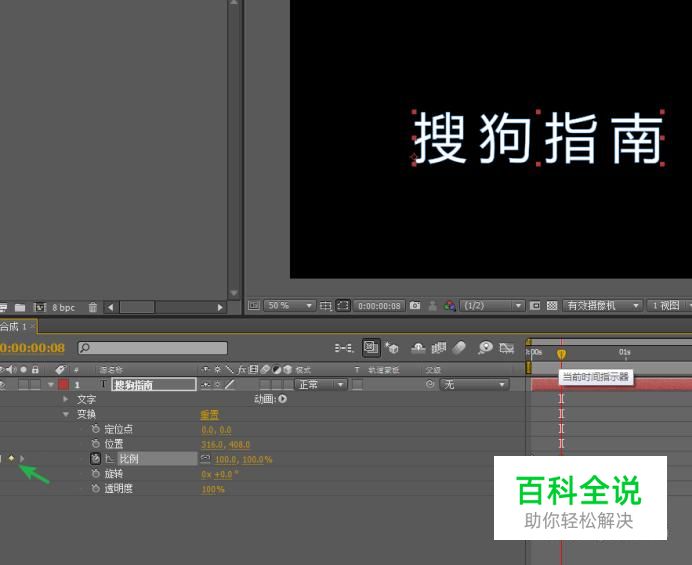The height and width of the screenshot is (565, 692).
Task: Click the 重置 reset link
Action: point(209,415)
